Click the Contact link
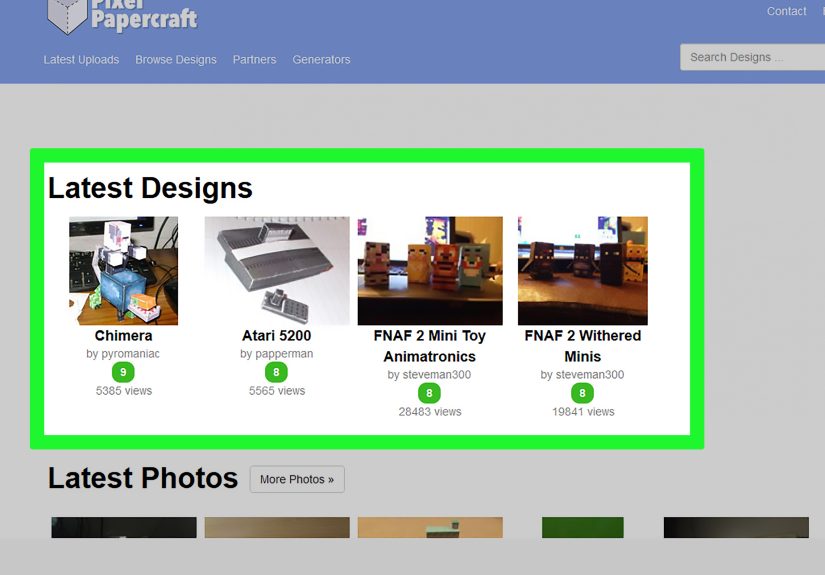Image resolution: width=825 pixels, height=575 pixels. coord(786,11)
